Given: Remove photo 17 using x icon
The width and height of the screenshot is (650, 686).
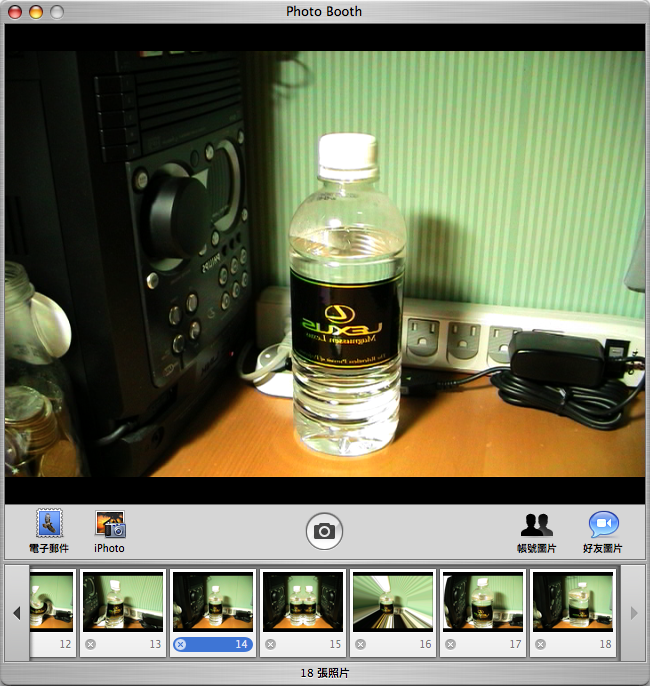Looking at the screenshot, I should [451, 644].
